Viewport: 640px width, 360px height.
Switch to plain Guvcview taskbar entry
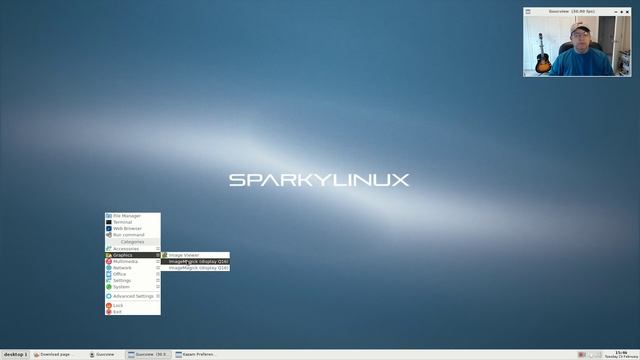(102, 354)
